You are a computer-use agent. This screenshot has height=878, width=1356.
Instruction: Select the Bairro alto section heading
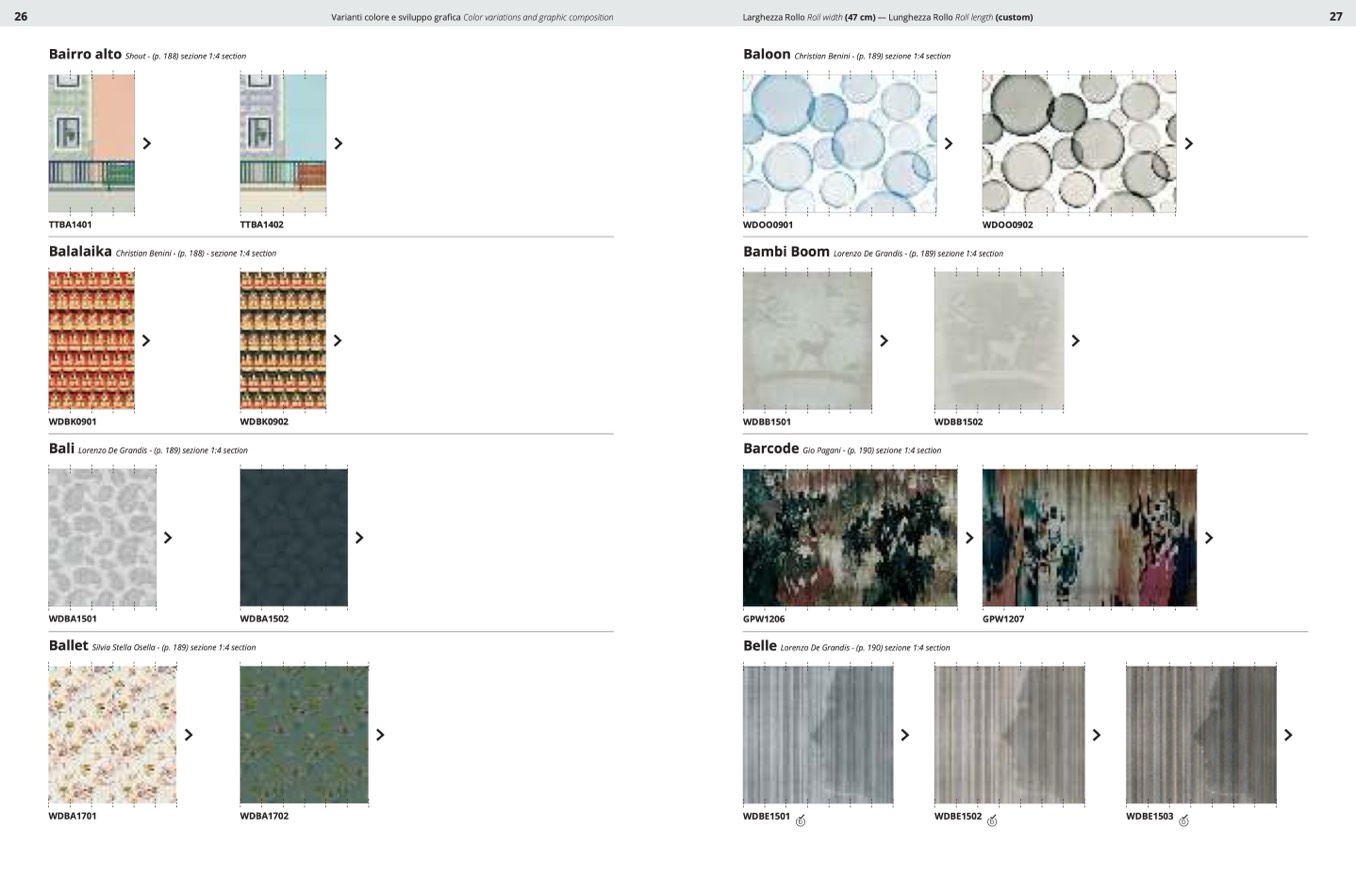[85, 54]
